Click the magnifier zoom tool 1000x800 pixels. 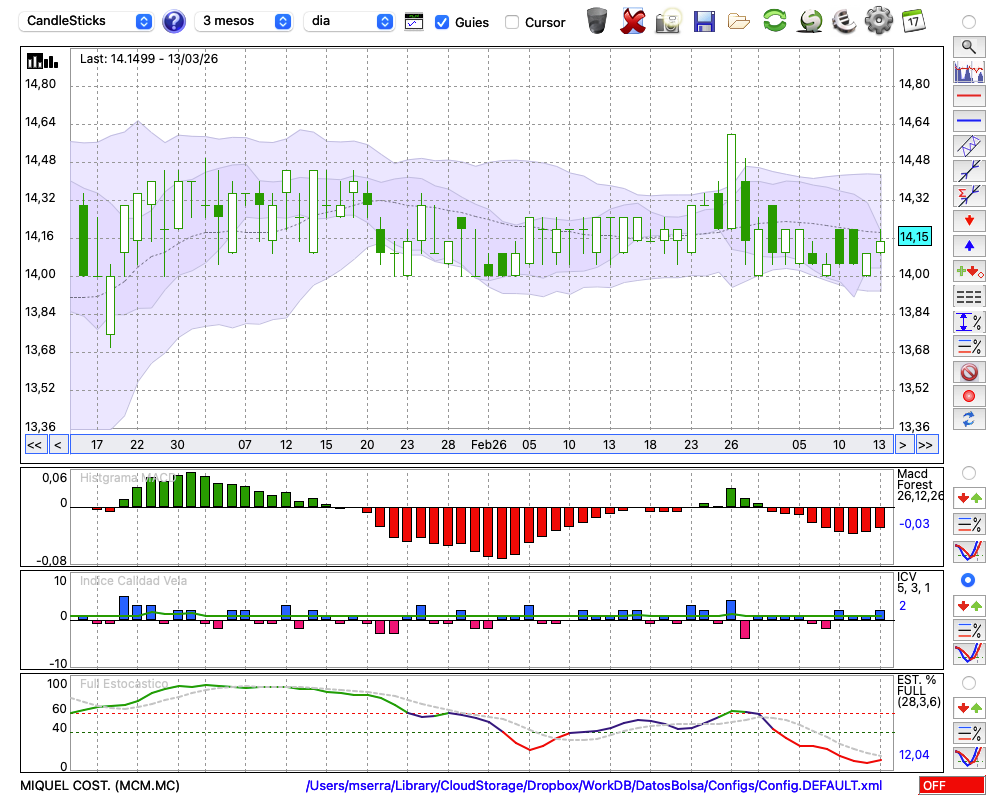point(968,46)
